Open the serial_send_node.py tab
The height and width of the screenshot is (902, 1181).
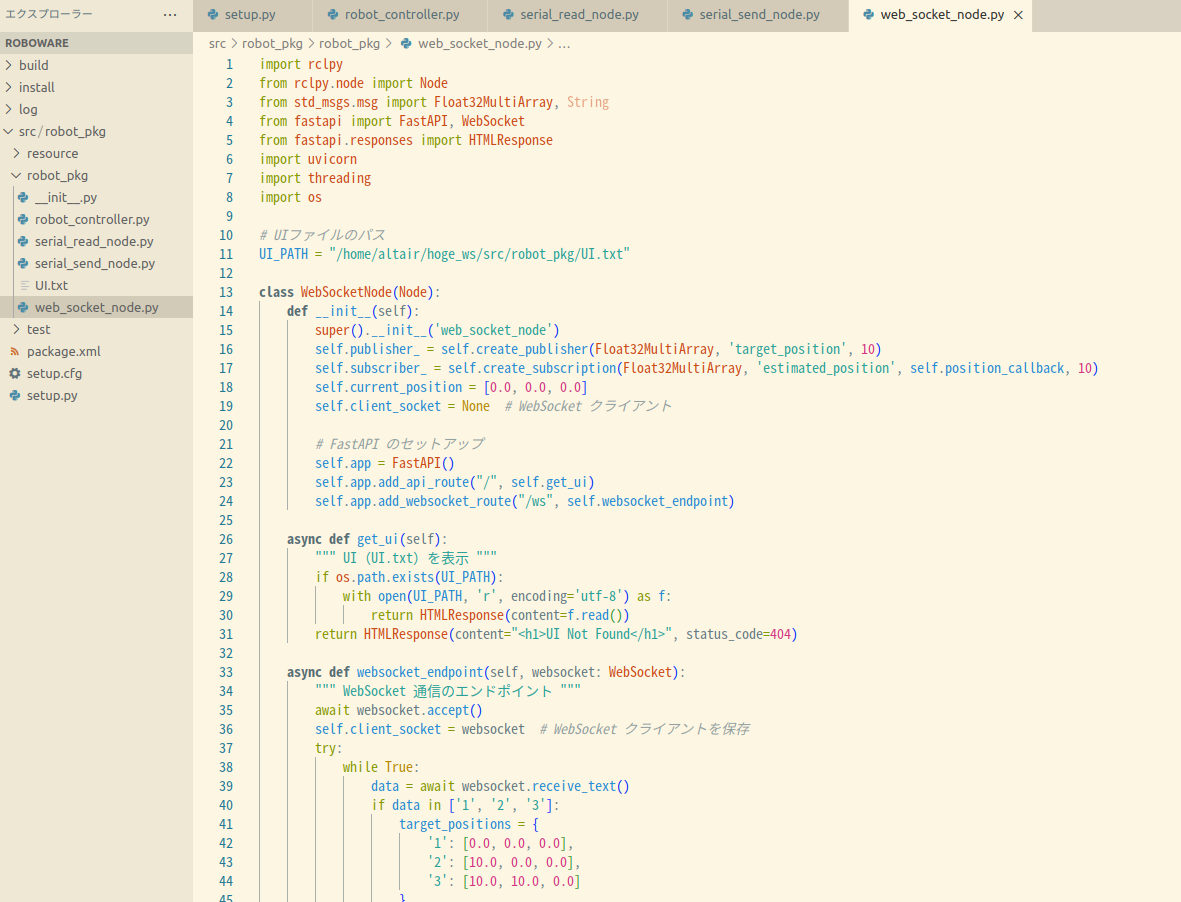tap(759, 15)
